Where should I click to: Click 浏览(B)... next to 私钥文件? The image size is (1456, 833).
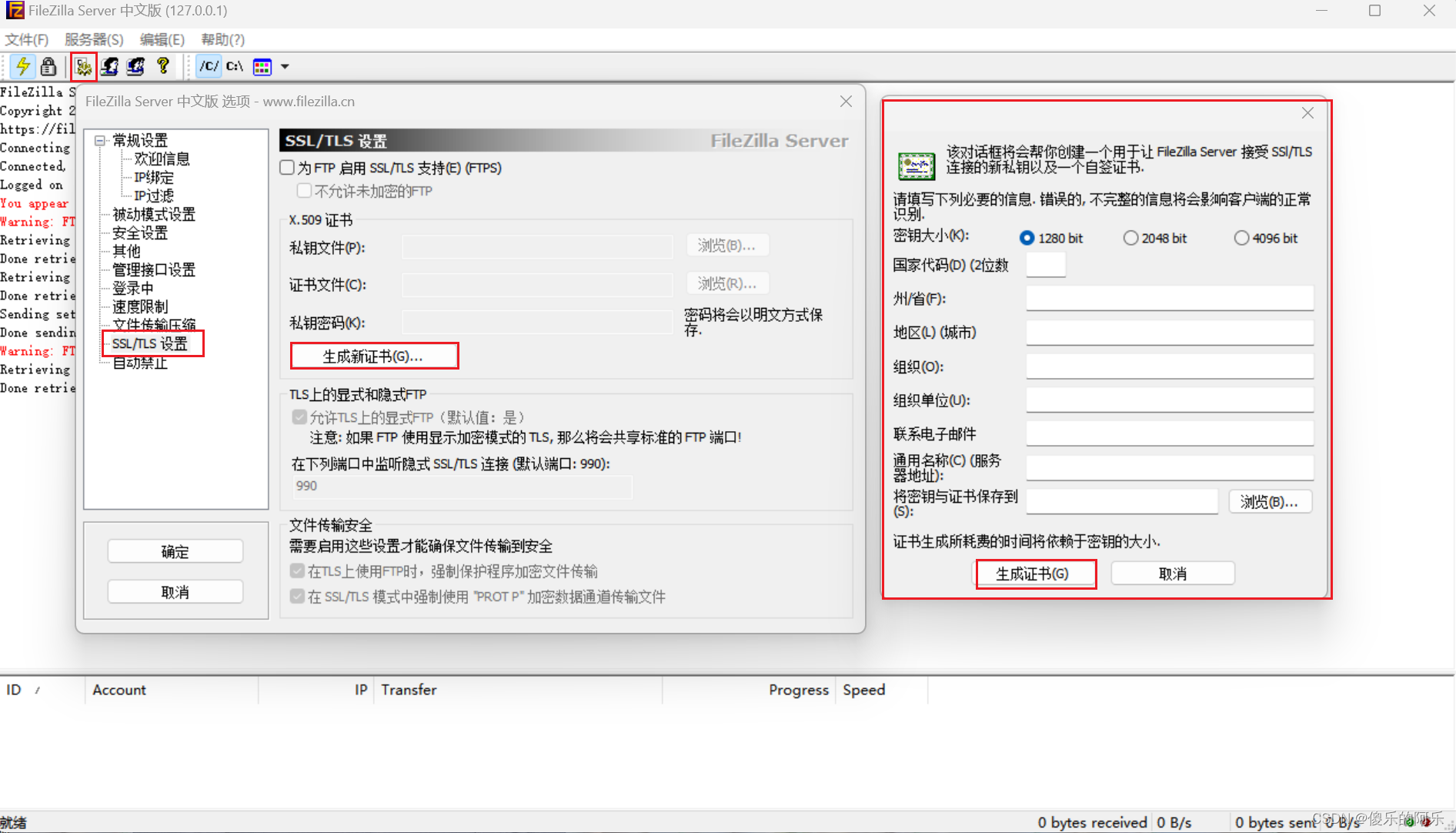click(727, 246)
